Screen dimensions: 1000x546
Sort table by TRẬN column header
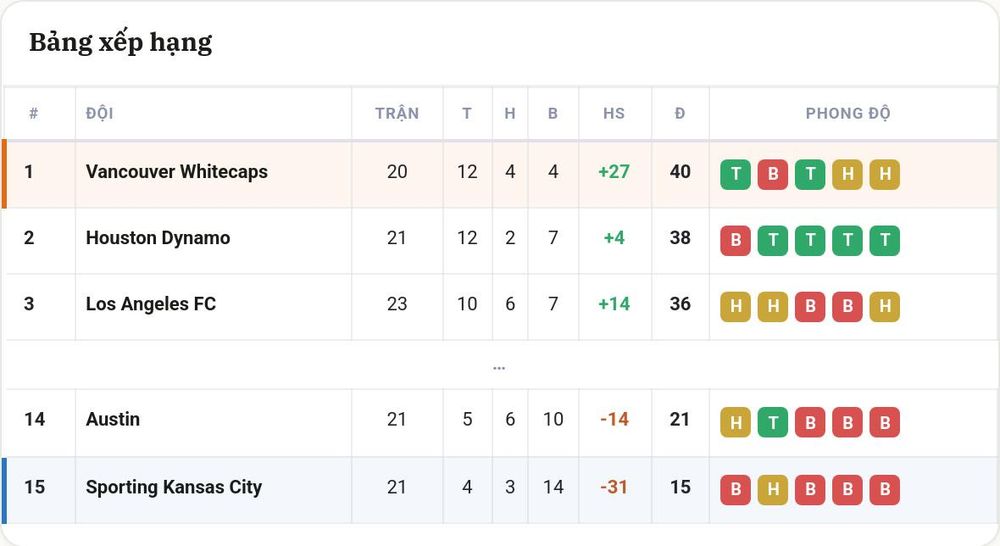[x=397, y=114]
